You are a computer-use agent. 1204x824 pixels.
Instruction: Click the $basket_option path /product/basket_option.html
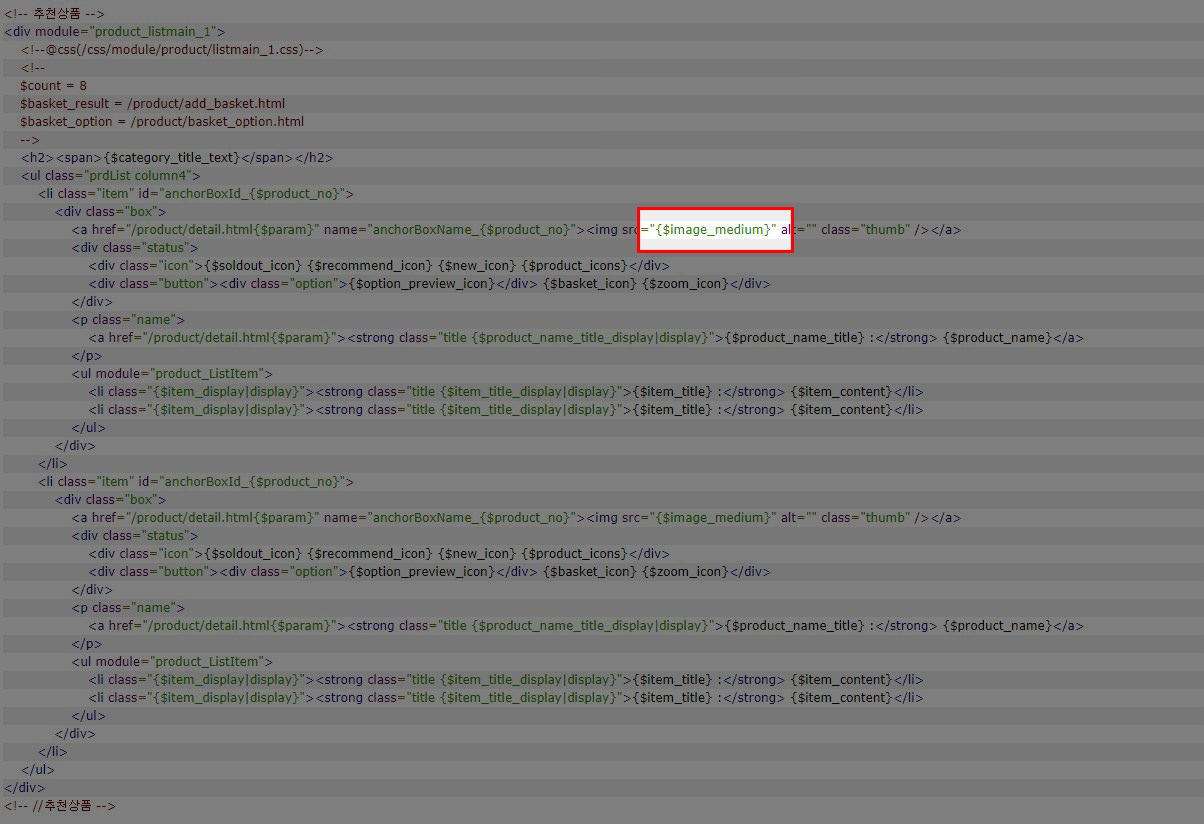[x=217, y=122]
